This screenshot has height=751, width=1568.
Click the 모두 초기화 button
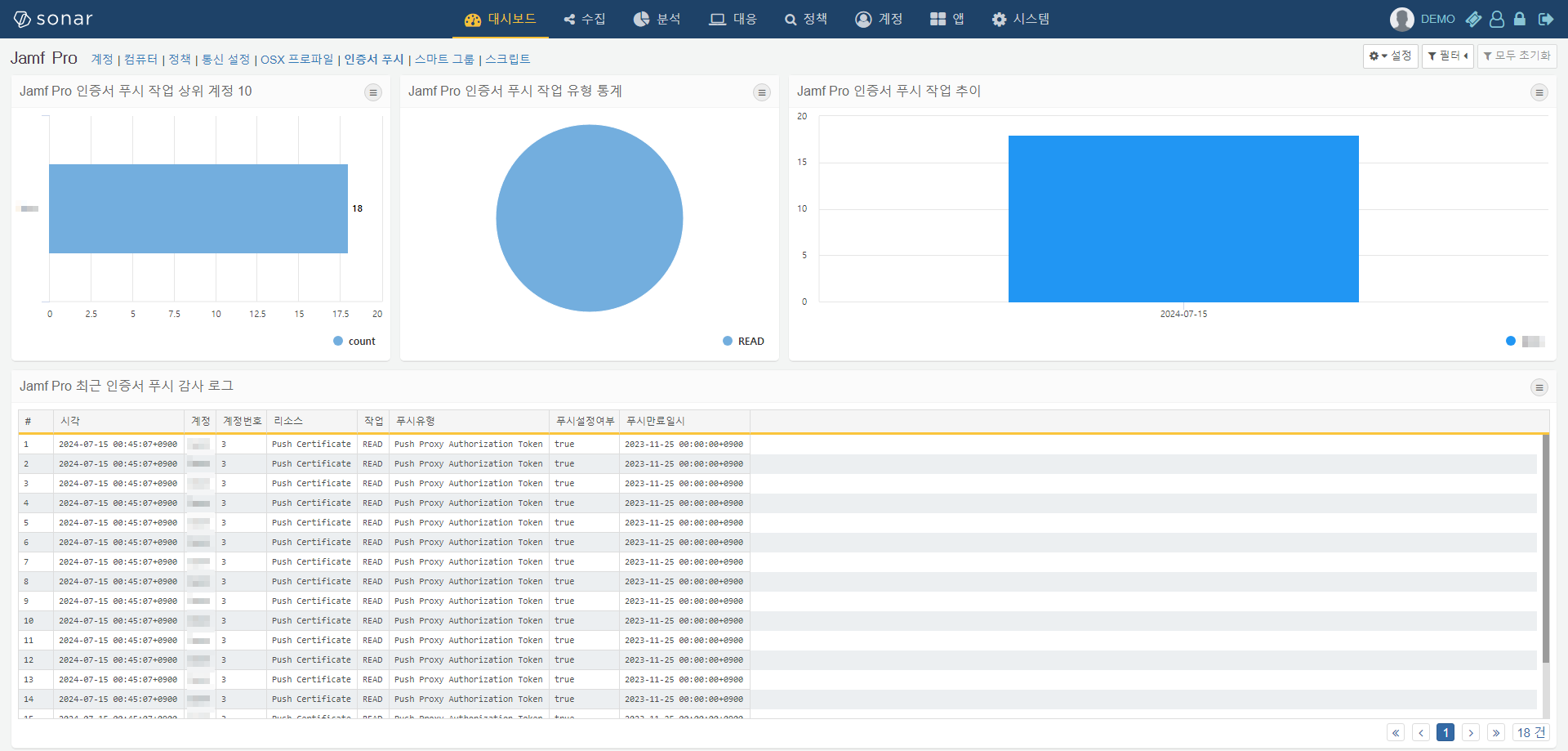pyautogui.click(x=1517, y=56)
